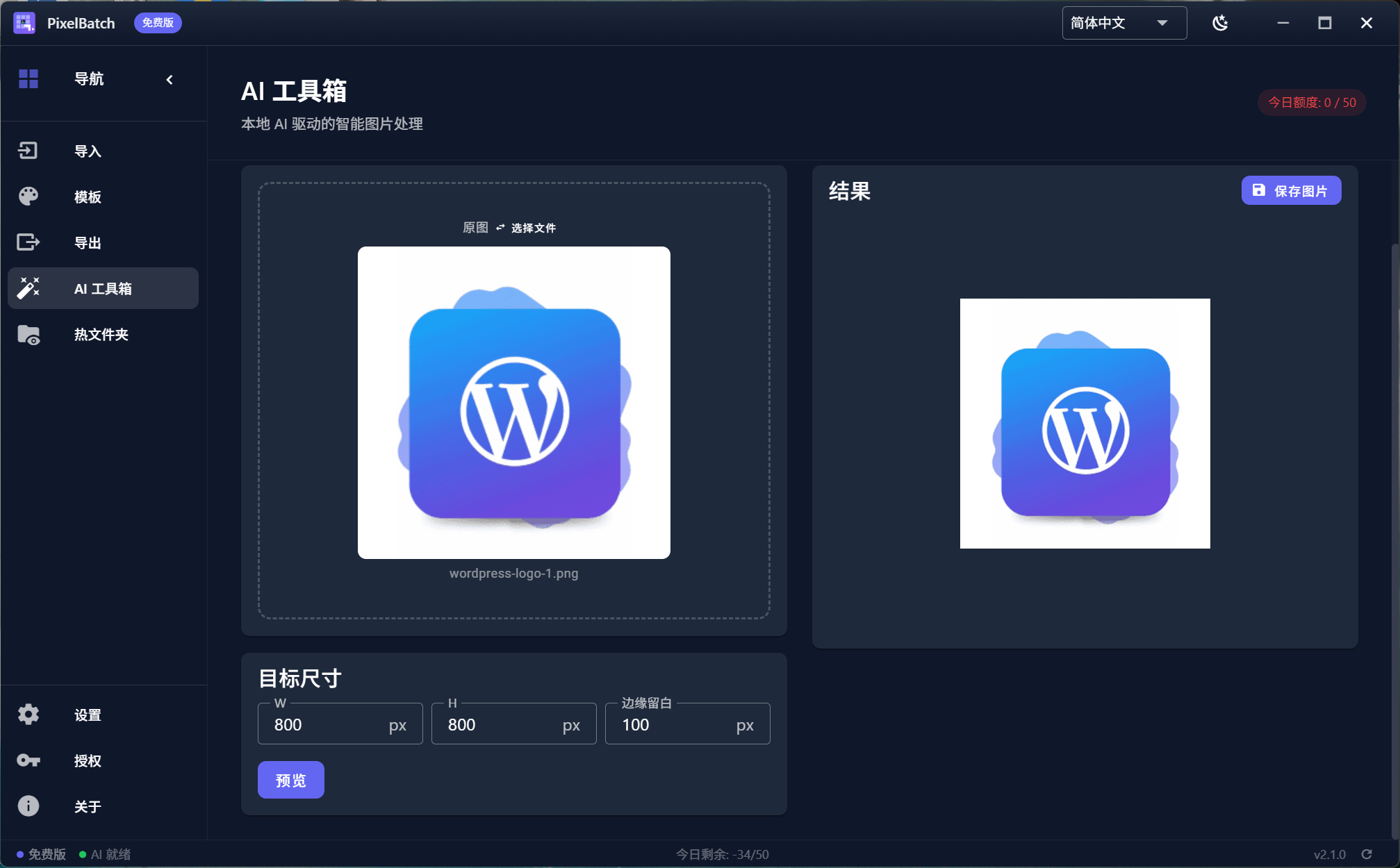
Task: Close the PixelBatch window
Action: pos(1367,23)
